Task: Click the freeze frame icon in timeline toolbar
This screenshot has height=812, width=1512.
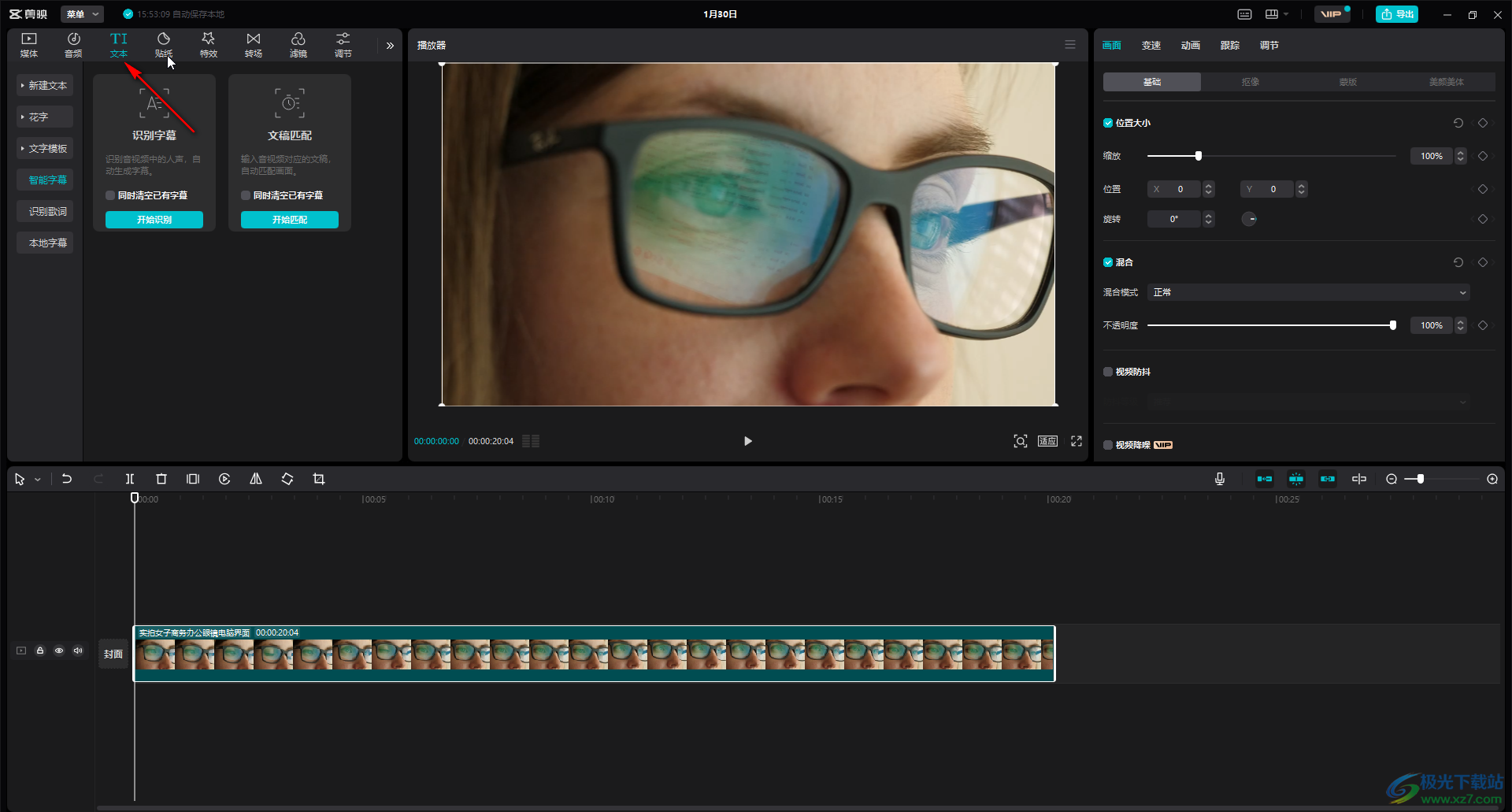Action: [193, 479]
